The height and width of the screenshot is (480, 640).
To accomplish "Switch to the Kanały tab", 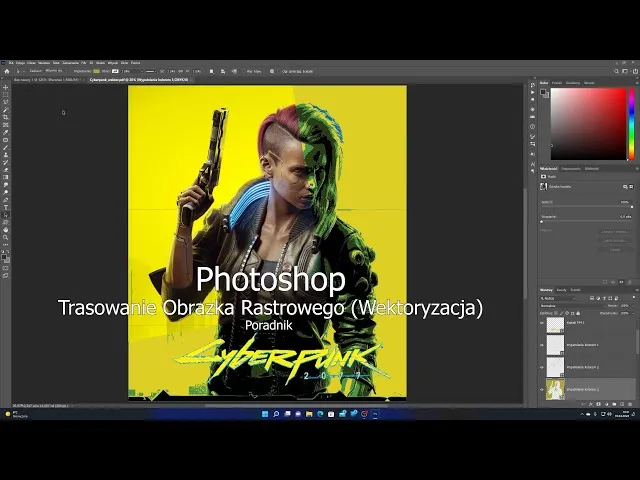I will point(562,290).
